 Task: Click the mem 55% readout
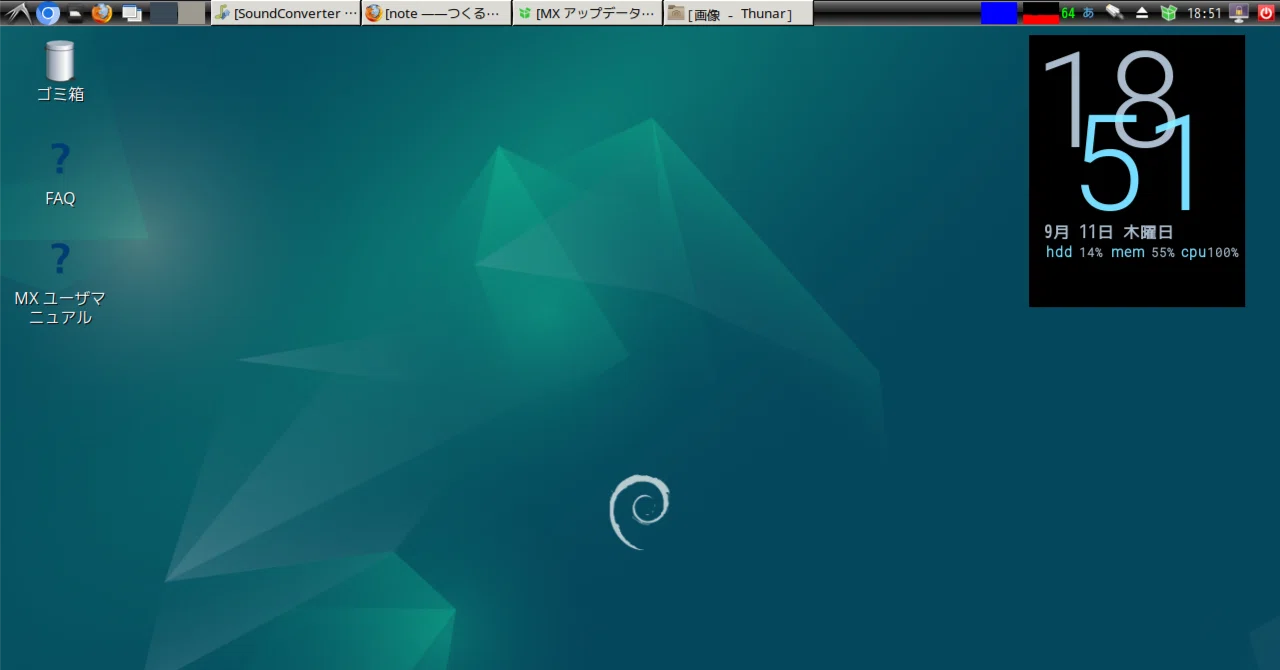click(x=1143, y=252)
